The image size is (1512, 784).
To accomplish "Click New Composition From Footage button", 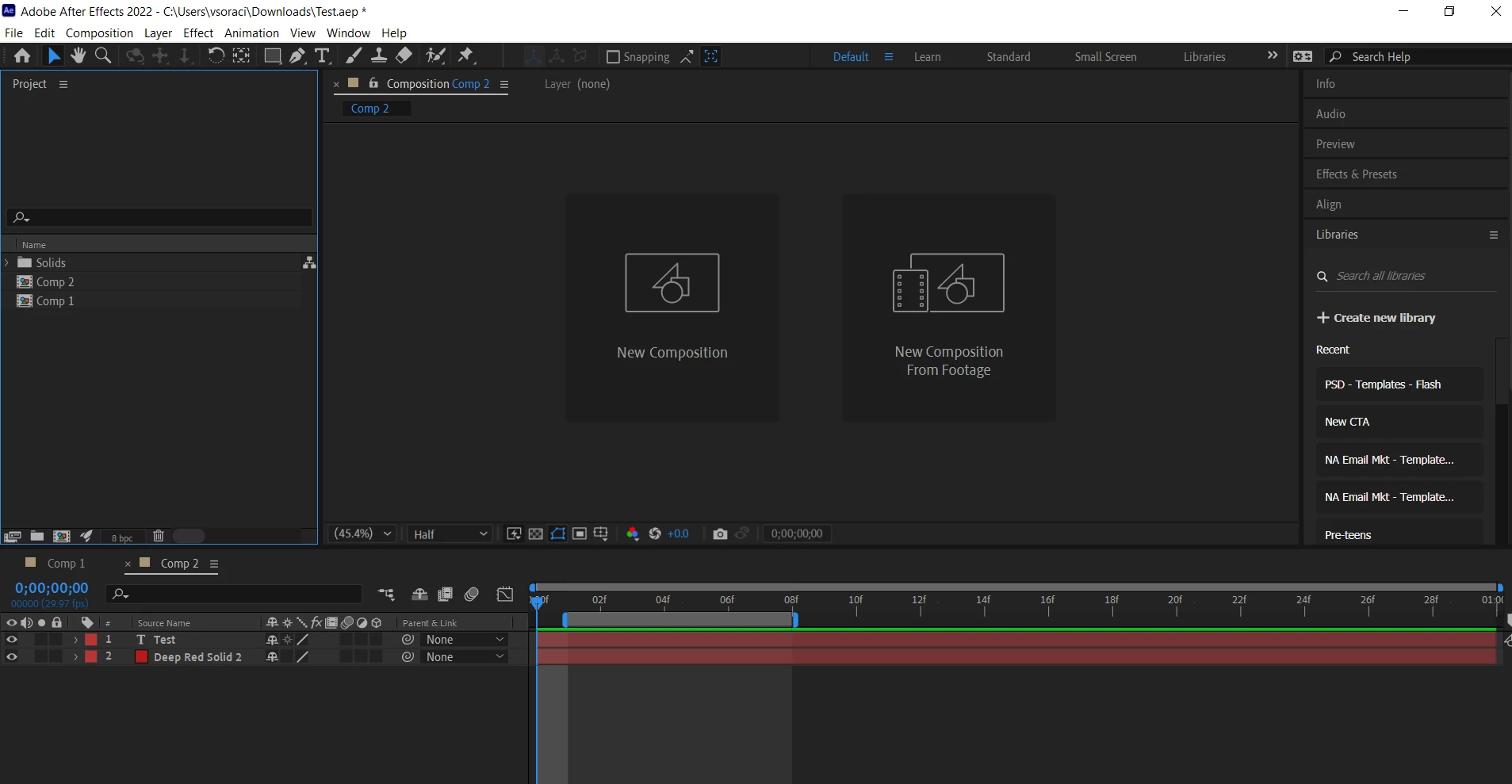I will [949, 308].
